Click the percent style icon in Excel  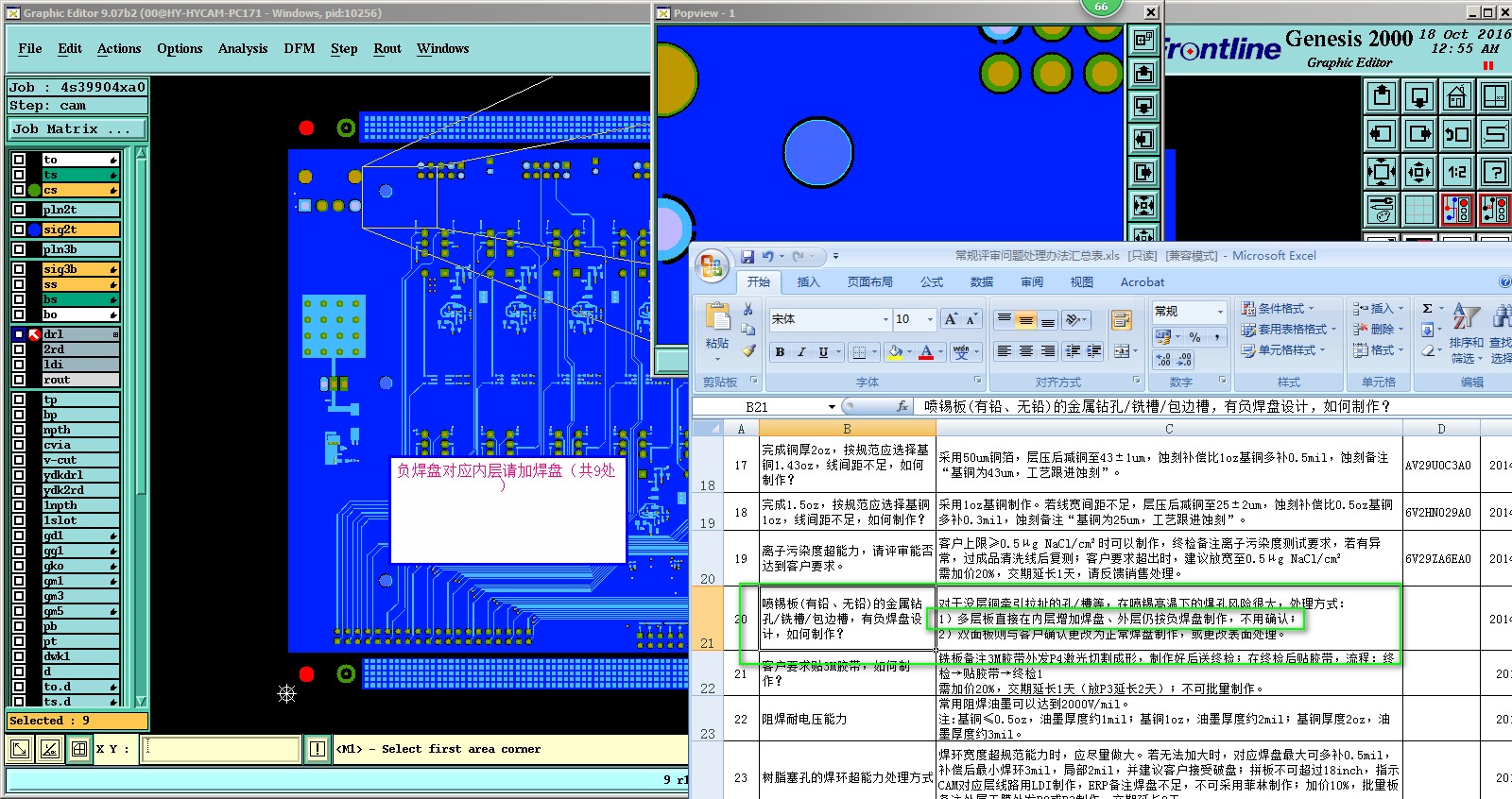(1194, 337)
